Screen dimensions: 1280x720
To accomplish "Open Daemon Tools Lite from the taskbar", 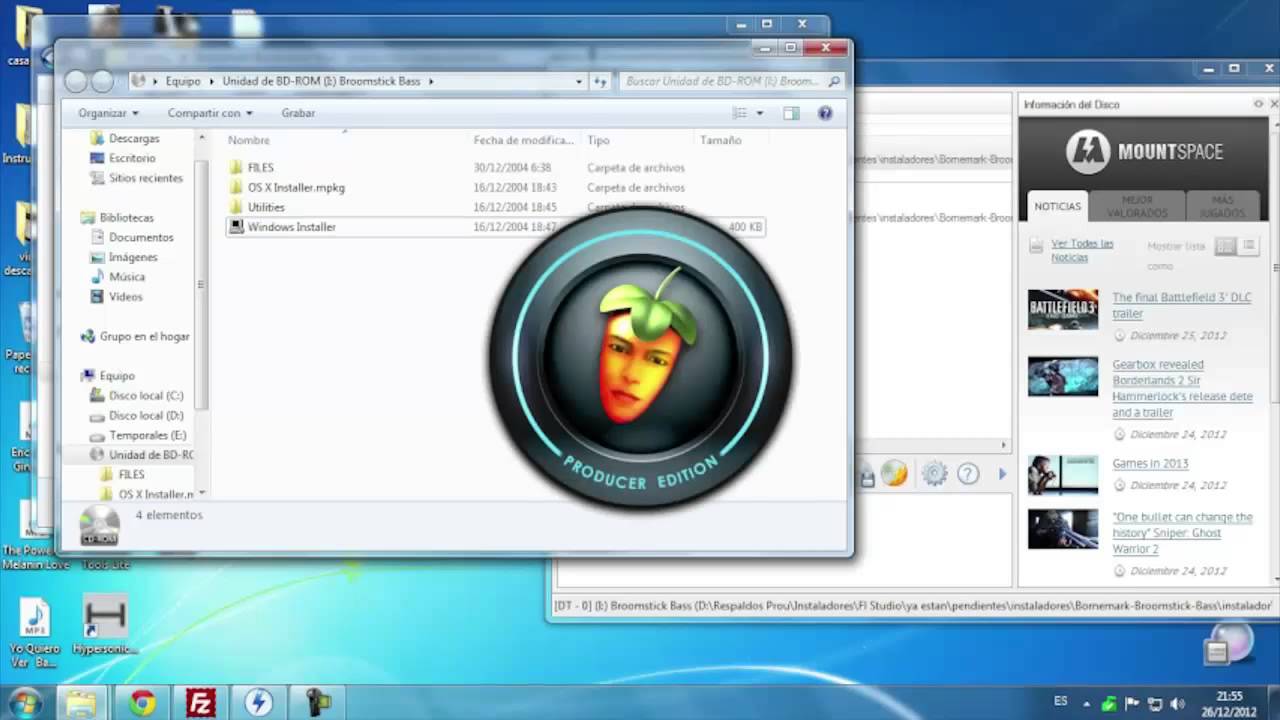I will (x=259, y=703).
